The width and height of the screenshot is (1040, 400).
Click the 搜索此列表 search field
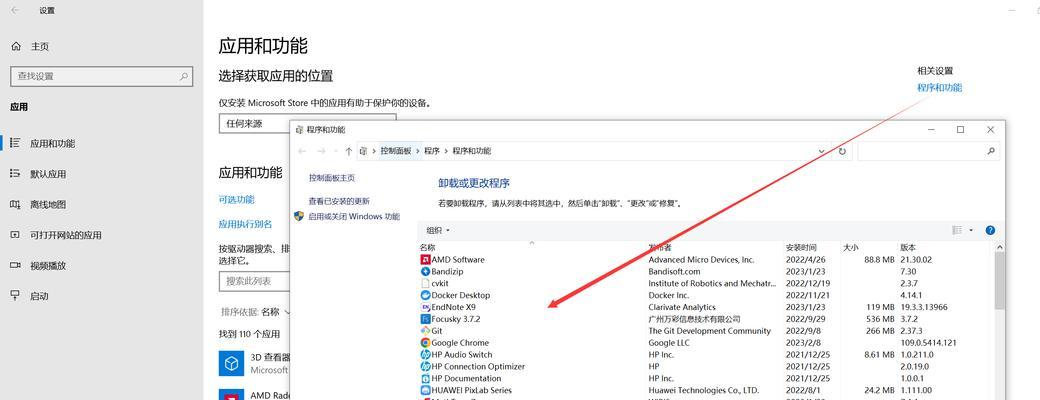click(x=255, y=281)
